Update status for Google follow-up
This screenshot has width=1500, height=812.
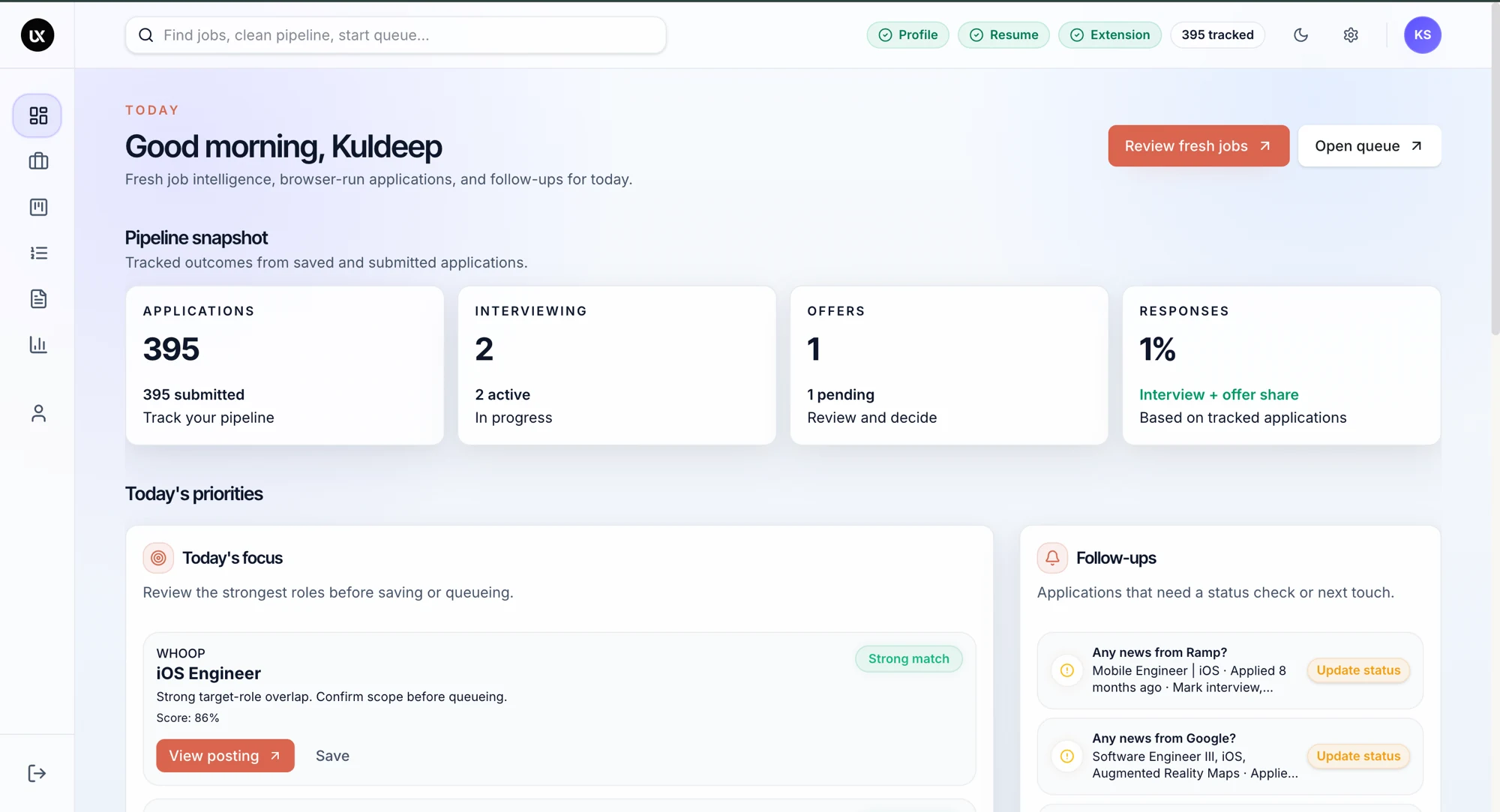pos(1358,757)
